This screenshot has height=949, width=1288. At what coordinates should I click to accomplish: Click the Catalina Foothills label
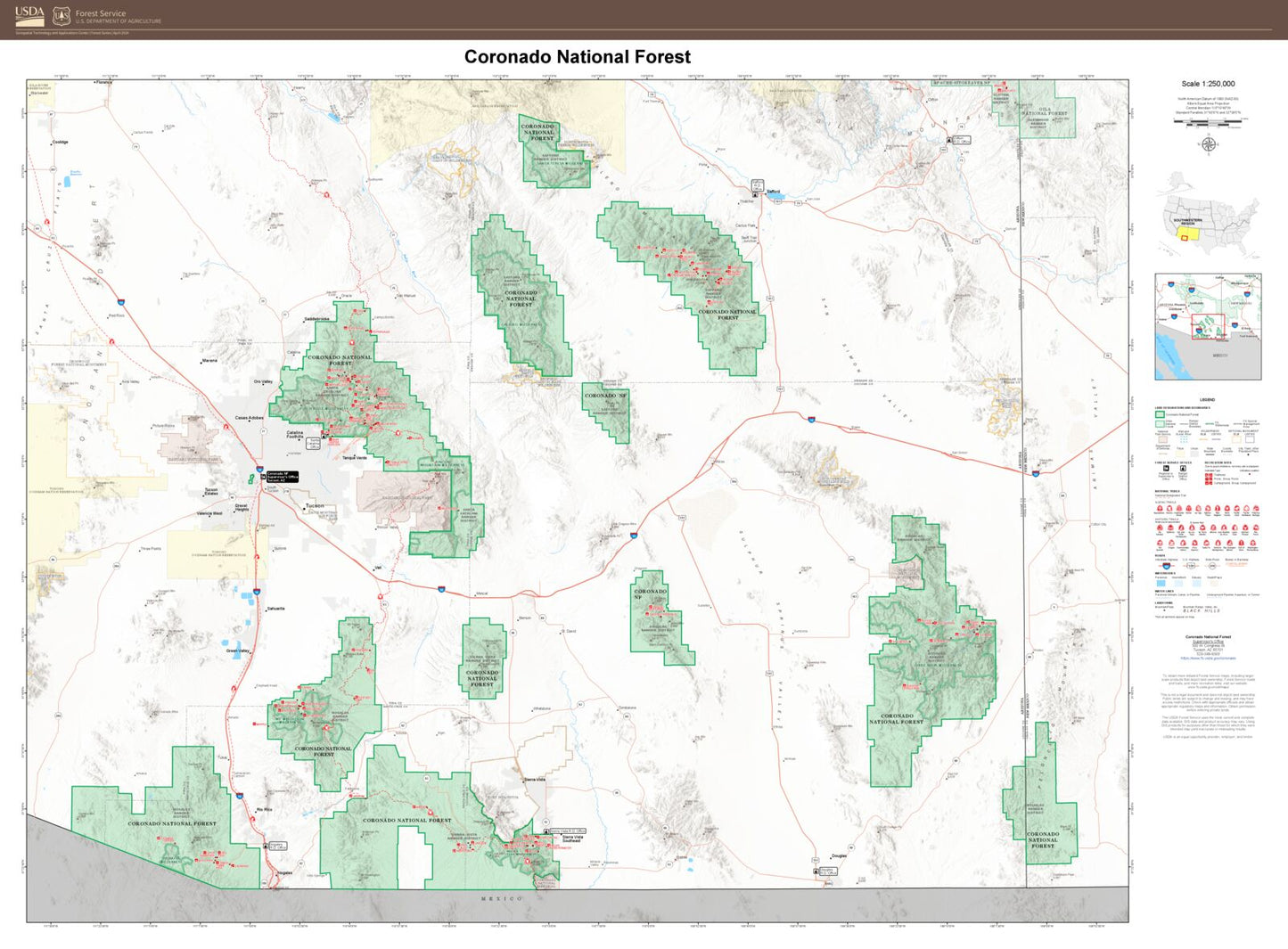point(295,435)
